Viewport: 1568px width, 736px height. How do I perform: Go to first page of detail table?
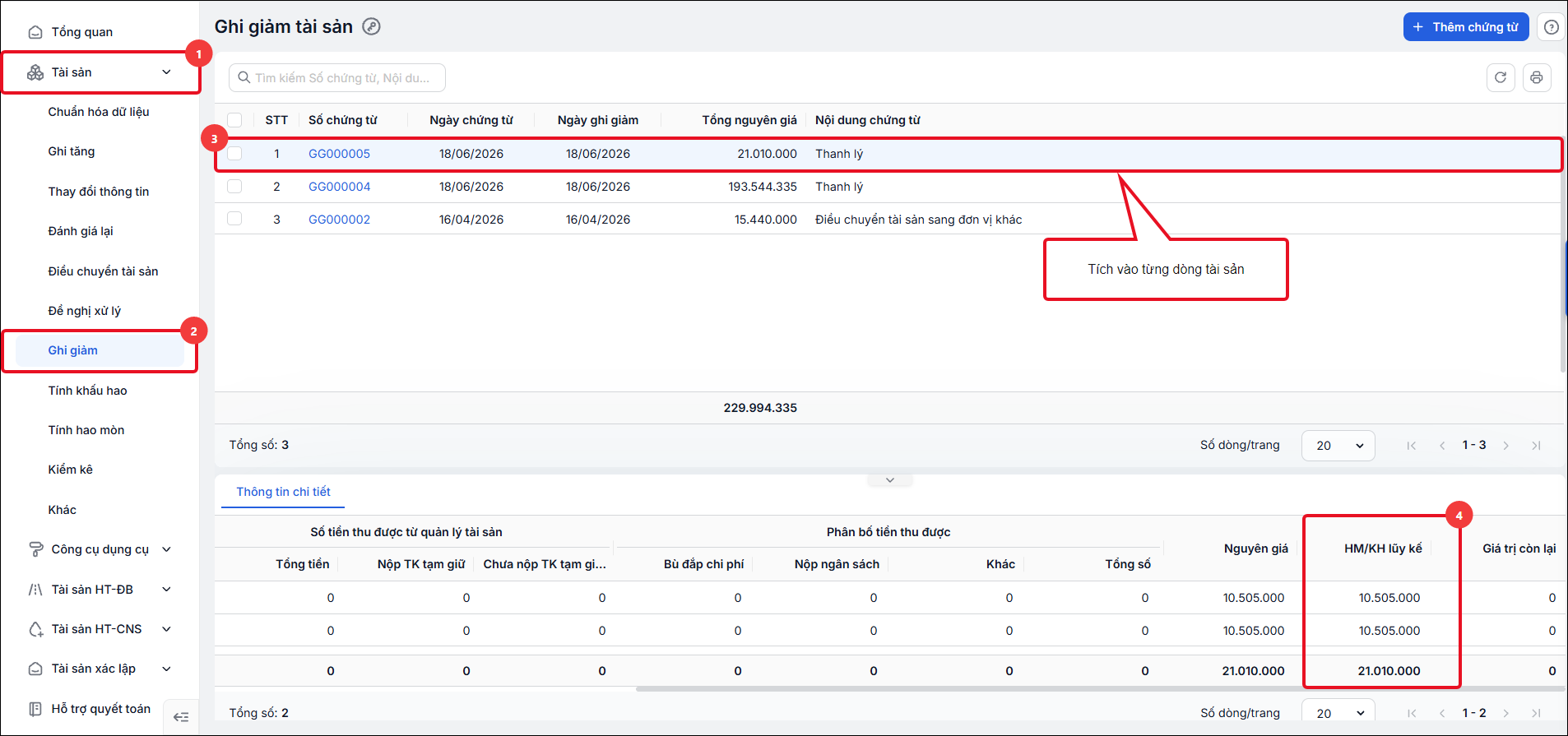pos(1412,713)
